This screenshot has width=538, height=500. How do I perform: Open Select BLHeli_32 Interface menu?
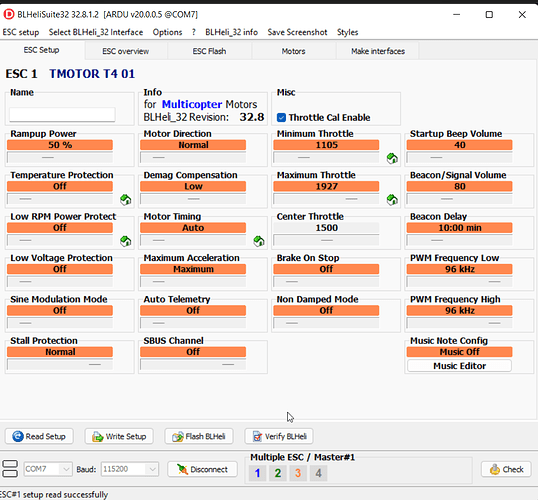(x=96, y=32)
